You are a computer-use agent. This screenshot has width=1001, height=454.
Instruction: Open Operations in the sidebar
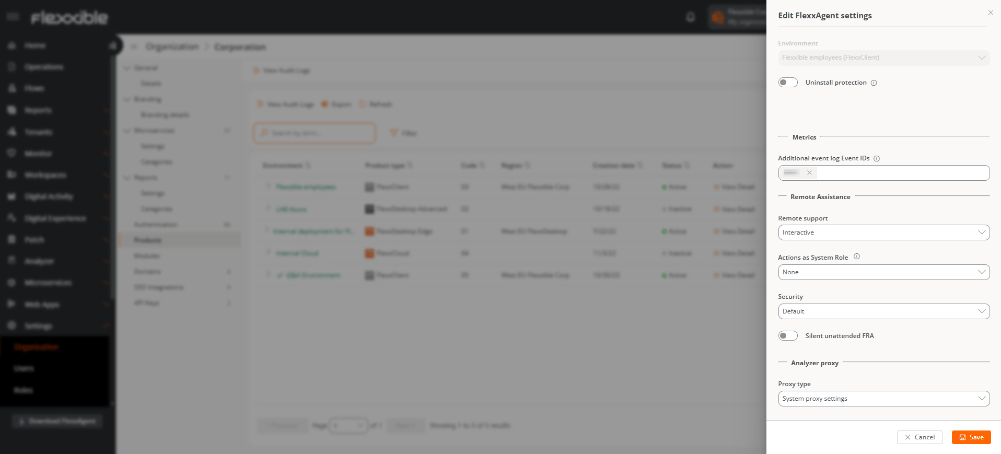tap(43, 67)
